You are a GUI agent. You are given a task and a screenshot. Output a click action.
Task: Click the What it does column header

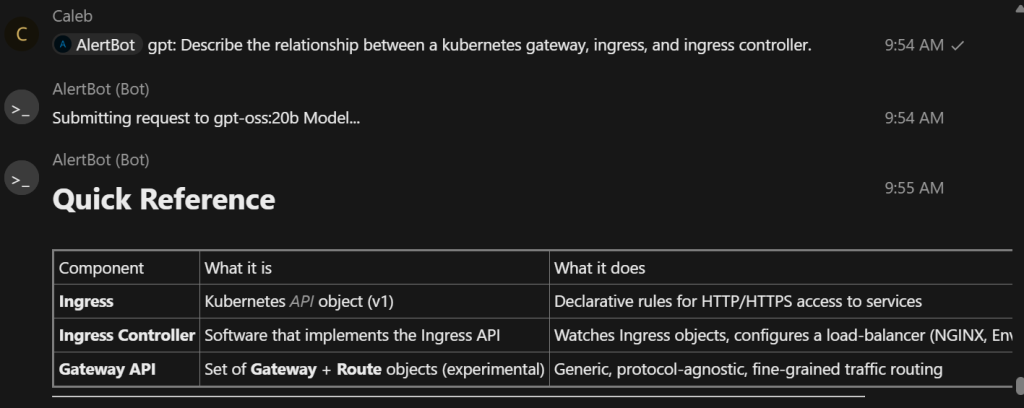pos(599,268)
